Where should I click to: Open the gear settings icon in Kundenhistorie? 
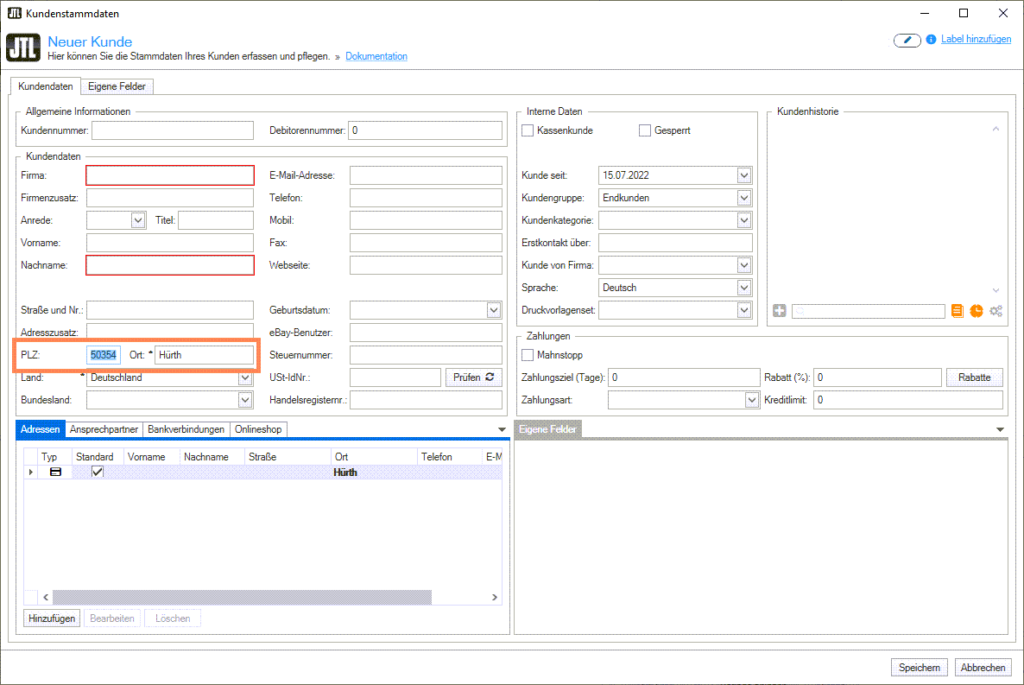(995, 311)
